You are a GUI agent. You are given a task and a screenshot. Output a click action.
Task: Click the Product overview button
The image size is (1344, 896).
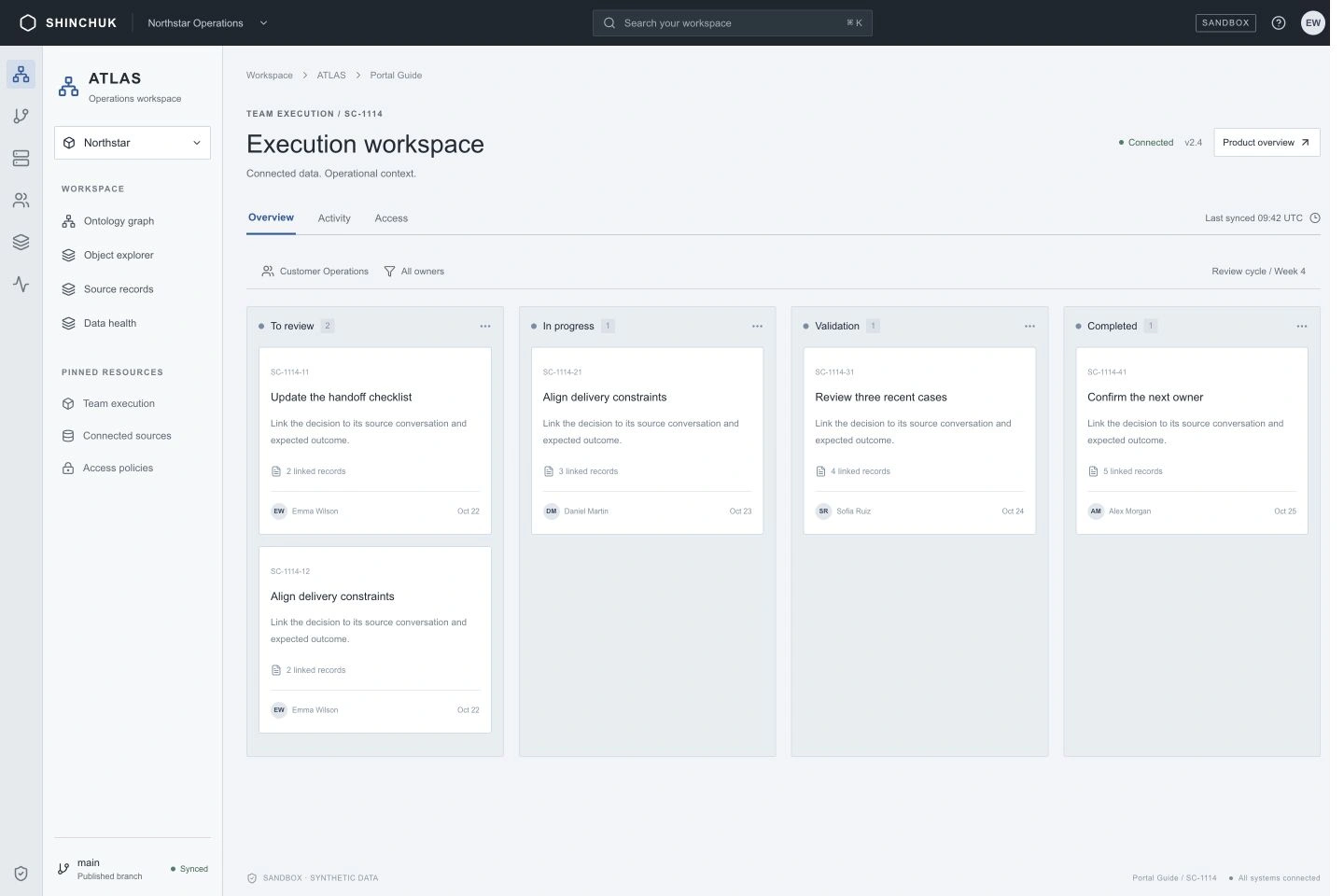coord(1267,143)
